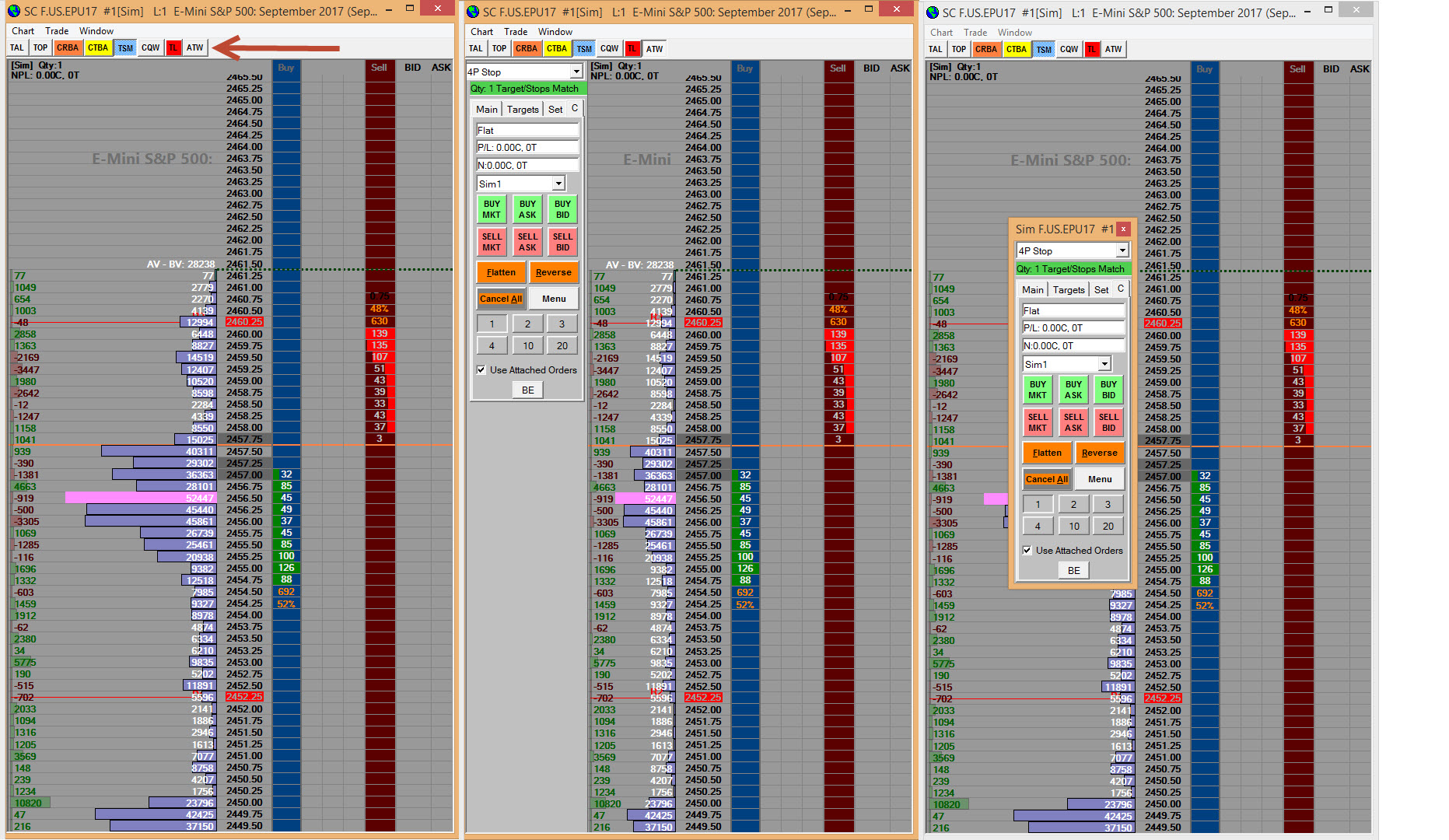Select quantity 10 in docked trade panel
Viewport: 1449px width, 840px height.
point(528,346)
